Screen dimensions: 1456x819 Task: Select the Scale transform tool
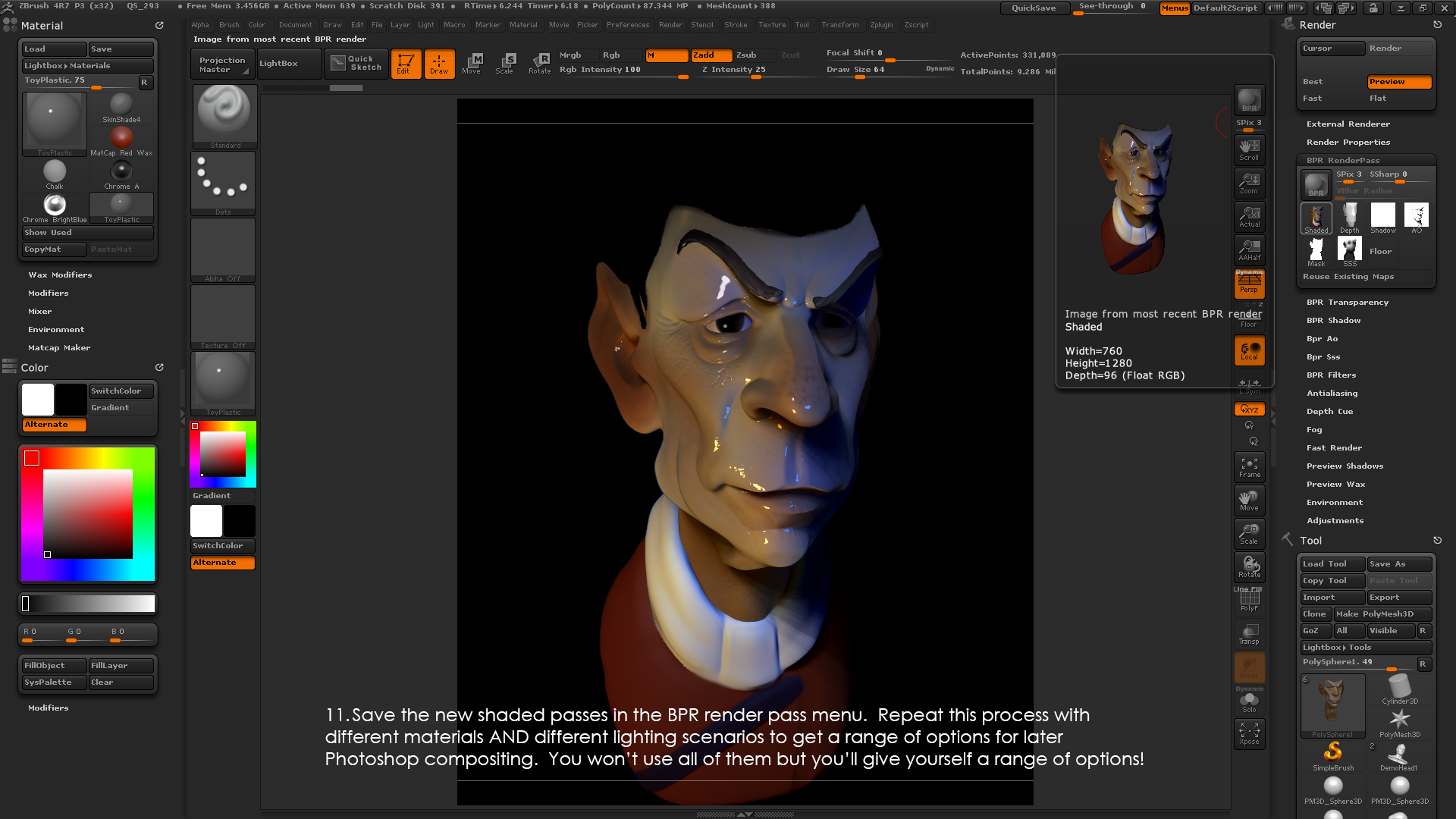click(x=504, y=63)
